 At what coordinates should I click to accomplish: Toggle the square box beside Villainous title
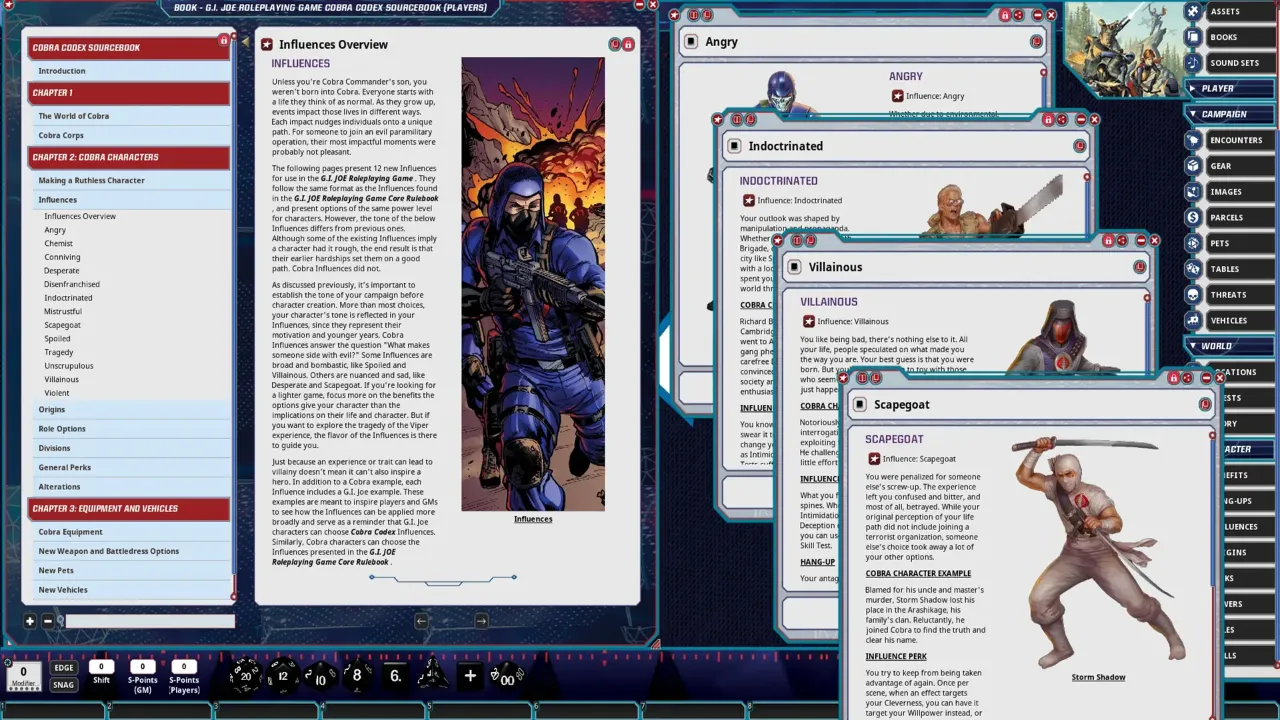794,267
